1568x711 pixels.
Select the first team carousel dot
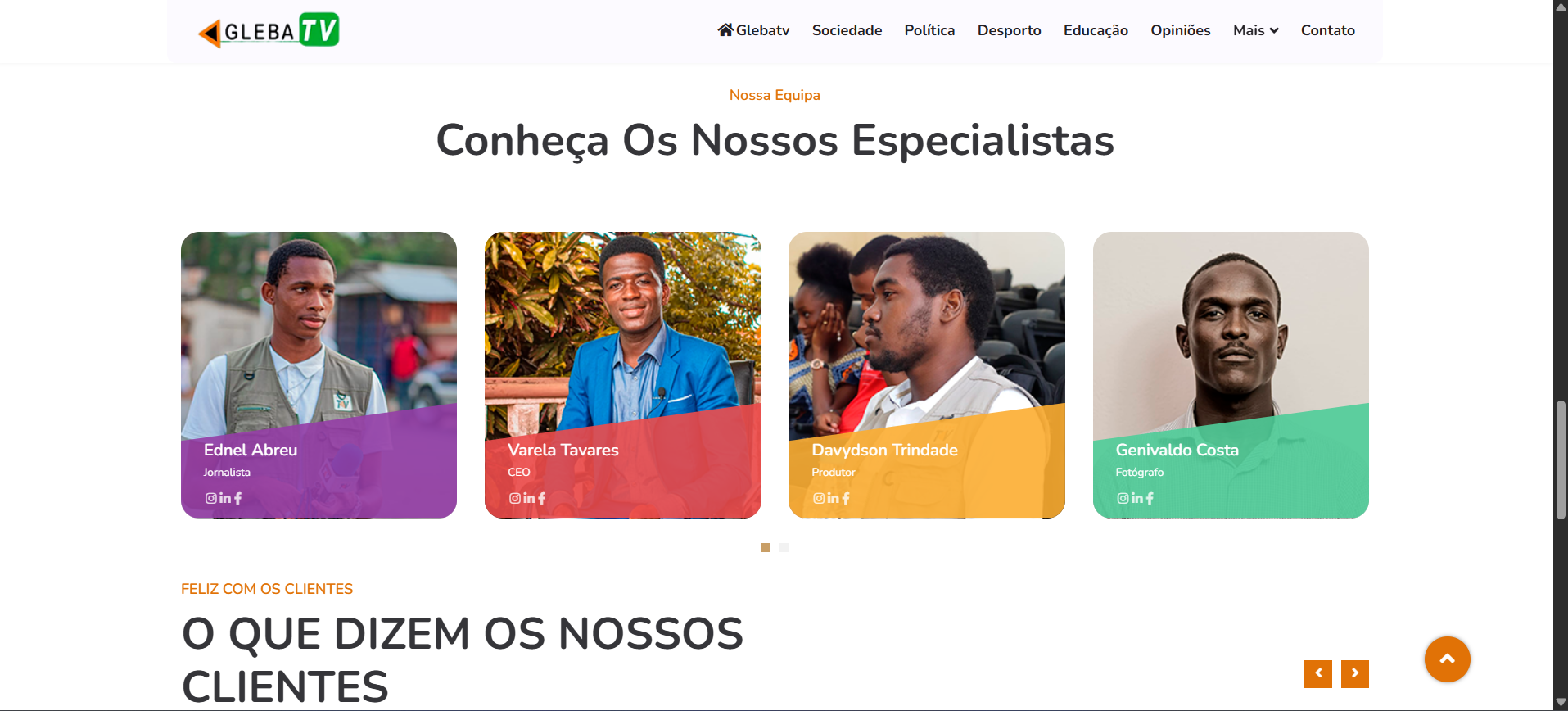tap(766, 547)
